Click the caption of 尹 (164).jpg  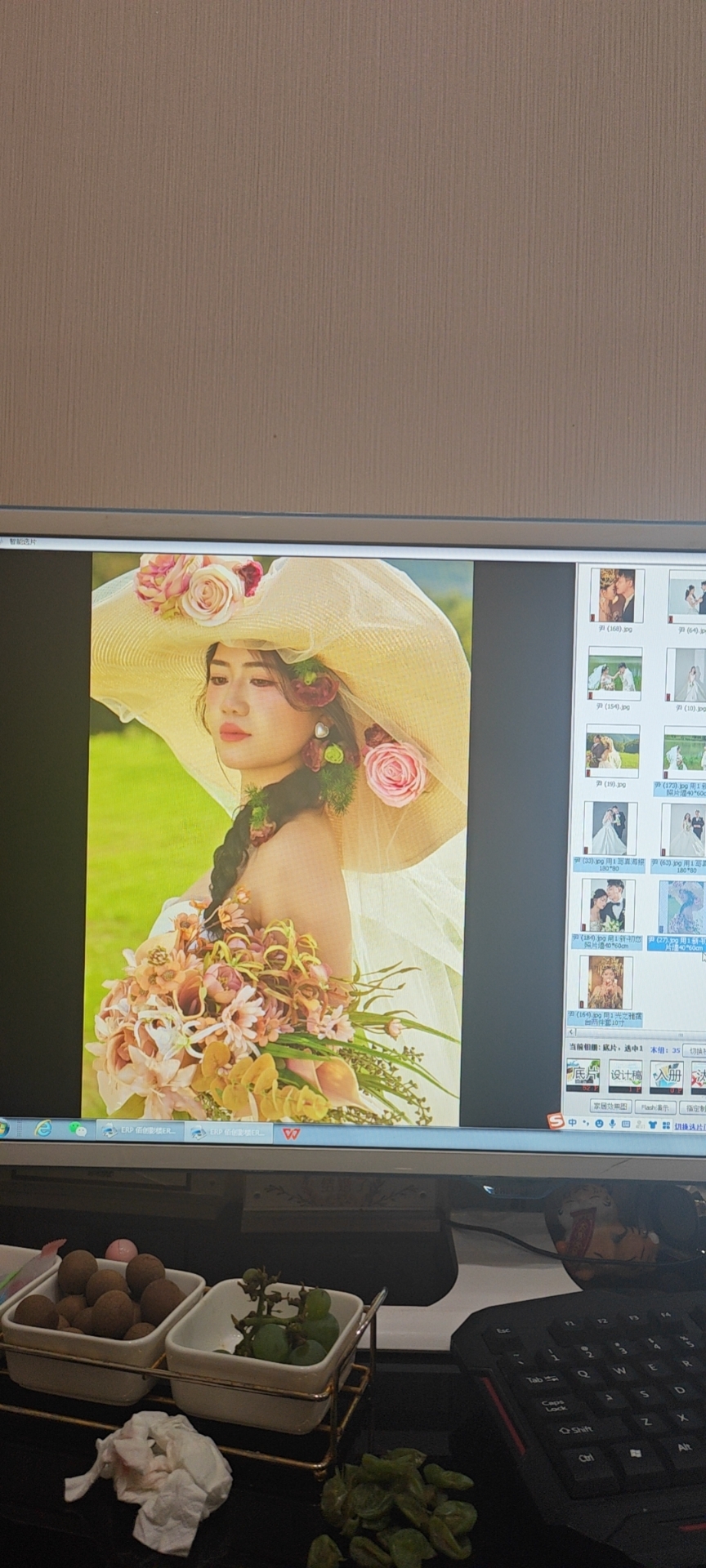605,1018
